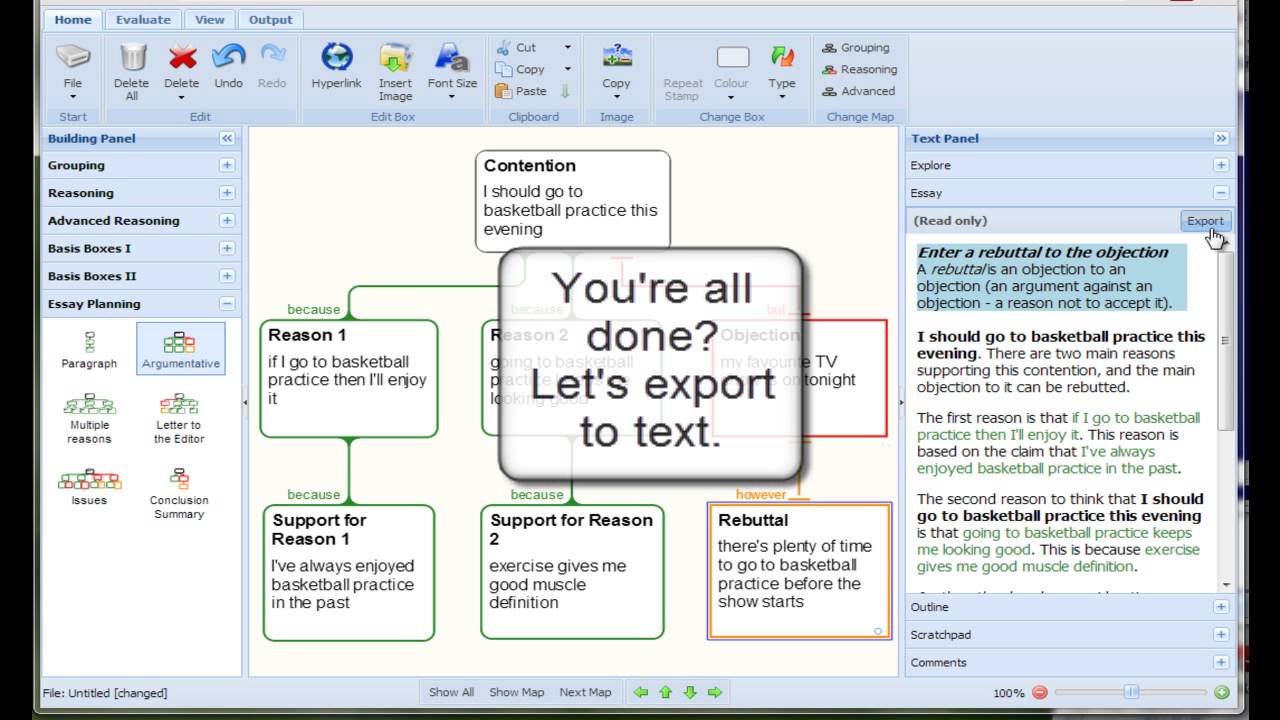This screenshot has width=1280, height=720.
Task: Expand the Reasoning section
Action: point(227,193)
